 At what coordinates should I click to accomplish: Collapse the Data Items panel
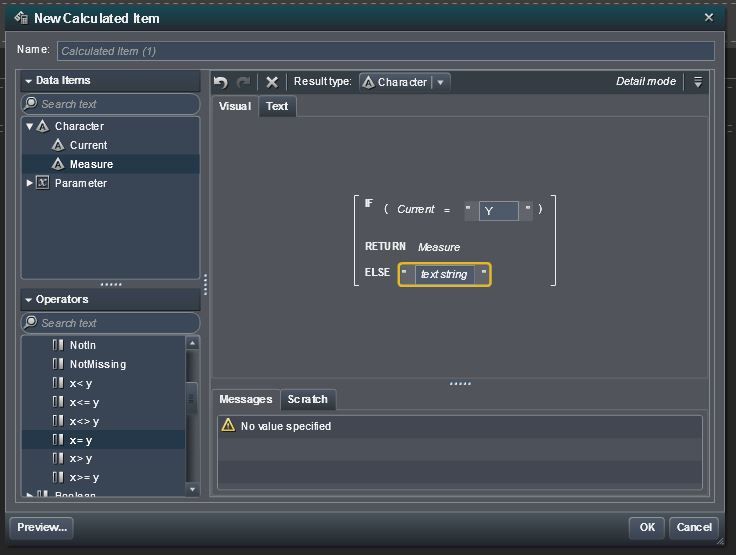pos(29,81)
